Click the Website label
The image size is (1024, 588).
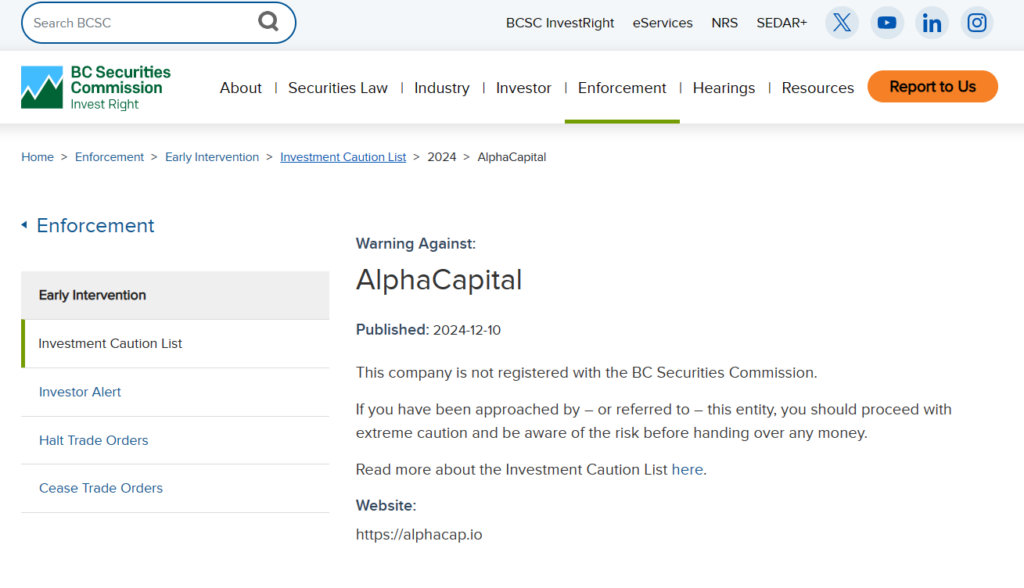pyautogui.click(x=385, y=506)
